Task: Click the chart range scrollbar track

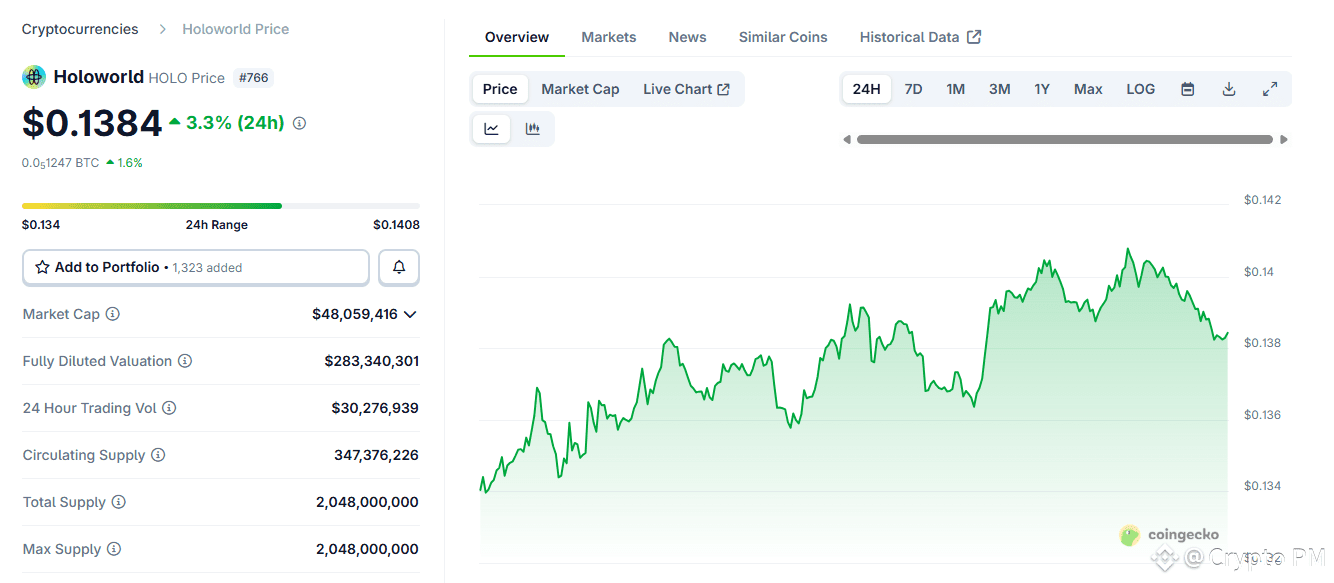Action: 1064,140
